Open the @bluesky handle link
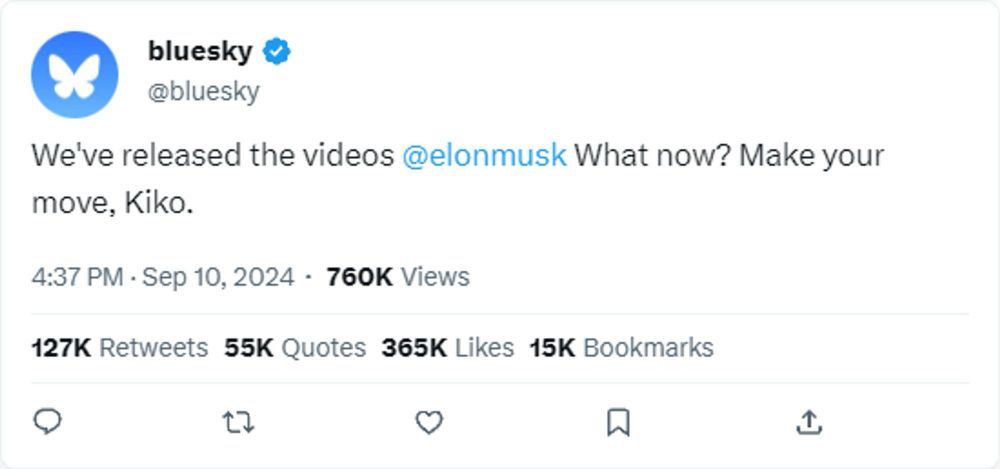This screenshot has width=1000, height=469. click(x=203, y=91)
